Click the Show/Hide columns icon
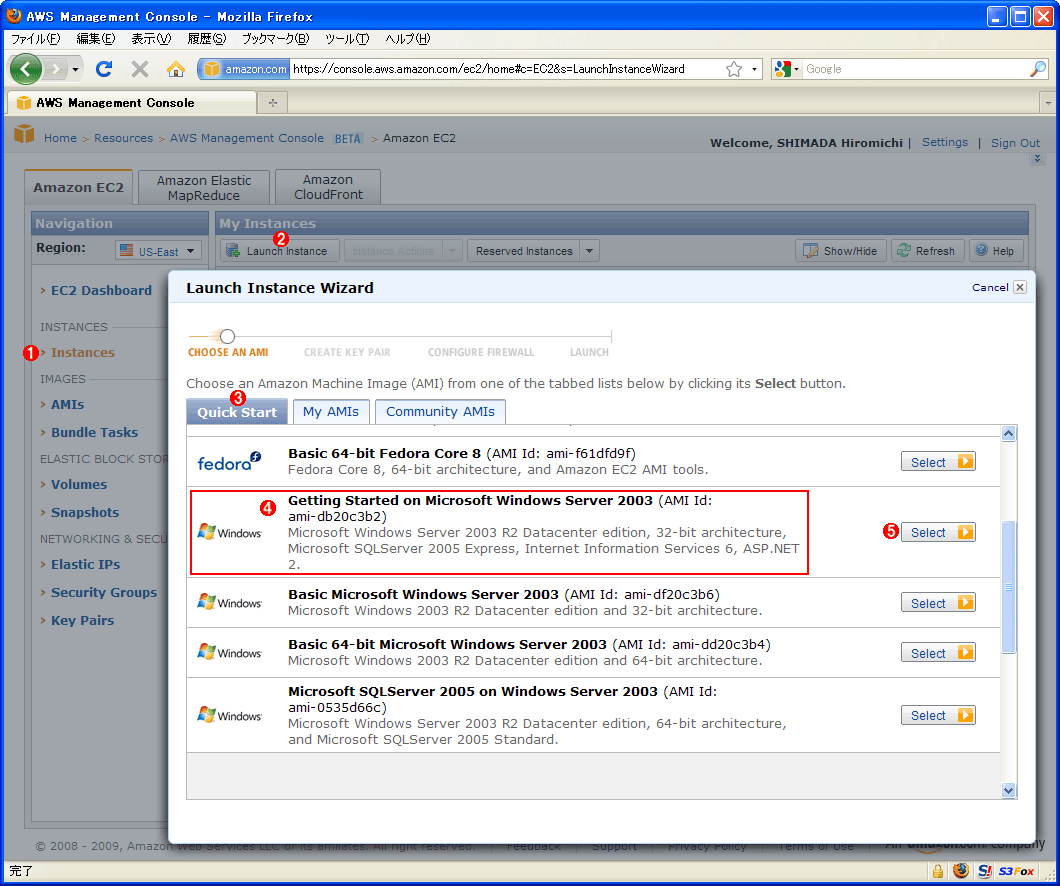 (x=811, y=251)
